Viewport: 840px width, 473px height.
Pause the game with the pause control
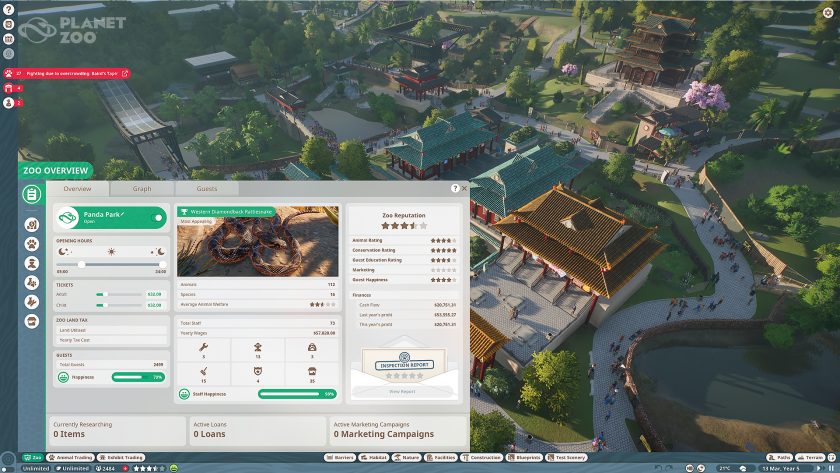tap(831, 468)
